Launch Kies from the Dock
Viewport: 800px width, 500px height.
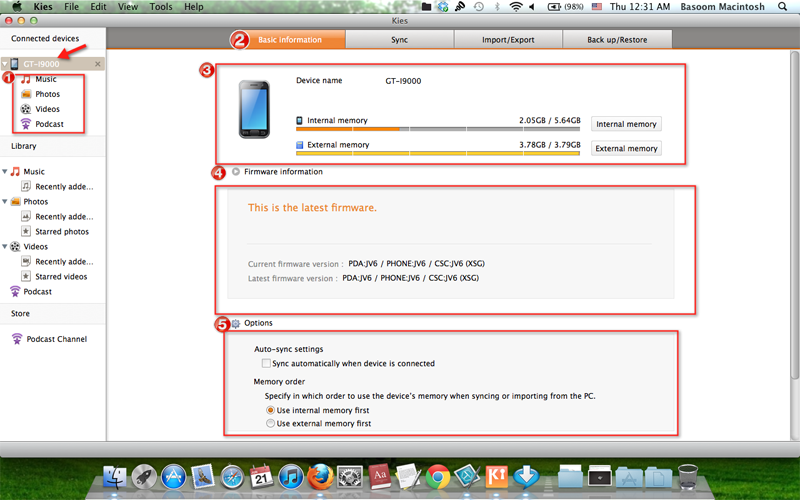coord(496,477)
